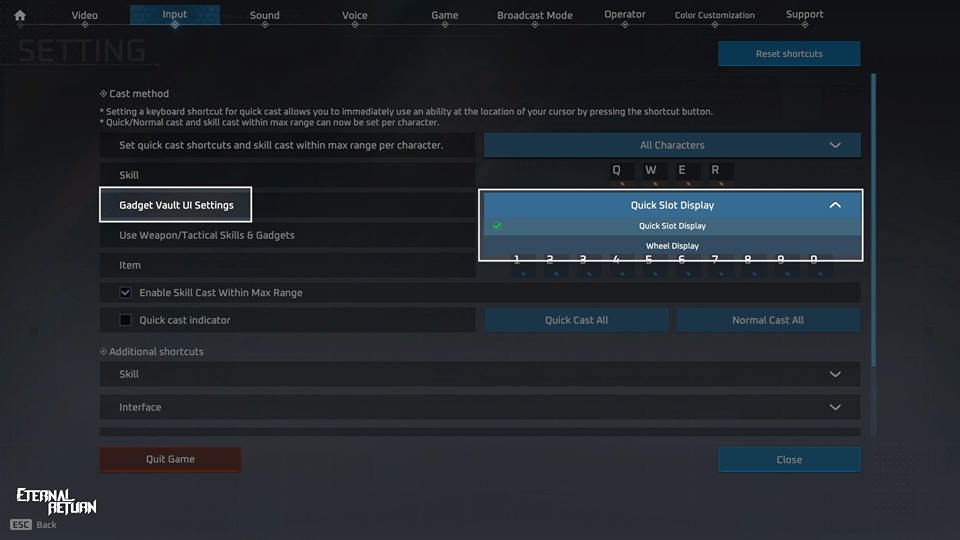Viewport: 960px width, 540px height.
Task: Click the settings panel vertical scrollbar
Action: click(874, 220)
